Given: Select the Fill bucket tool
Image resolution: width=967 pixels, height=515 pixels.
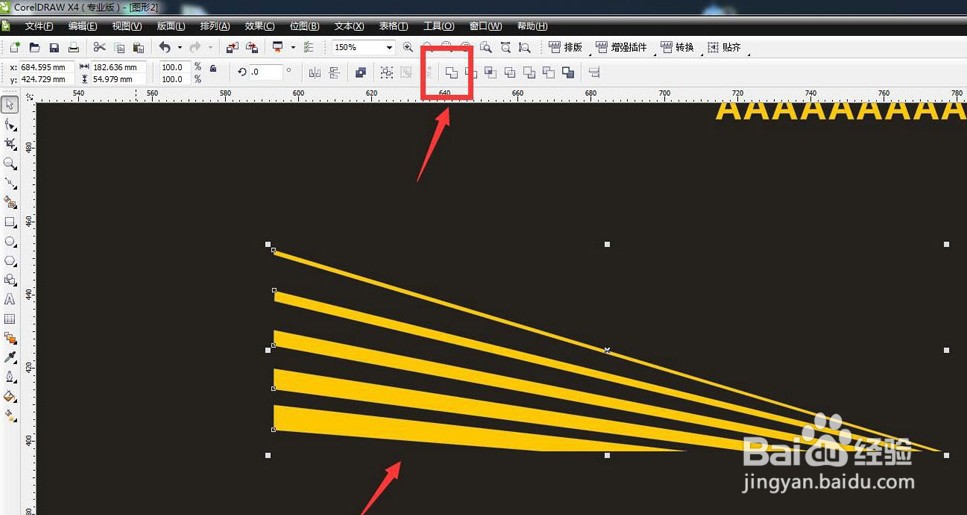Looking at the screenshot, I should (10, 396).
